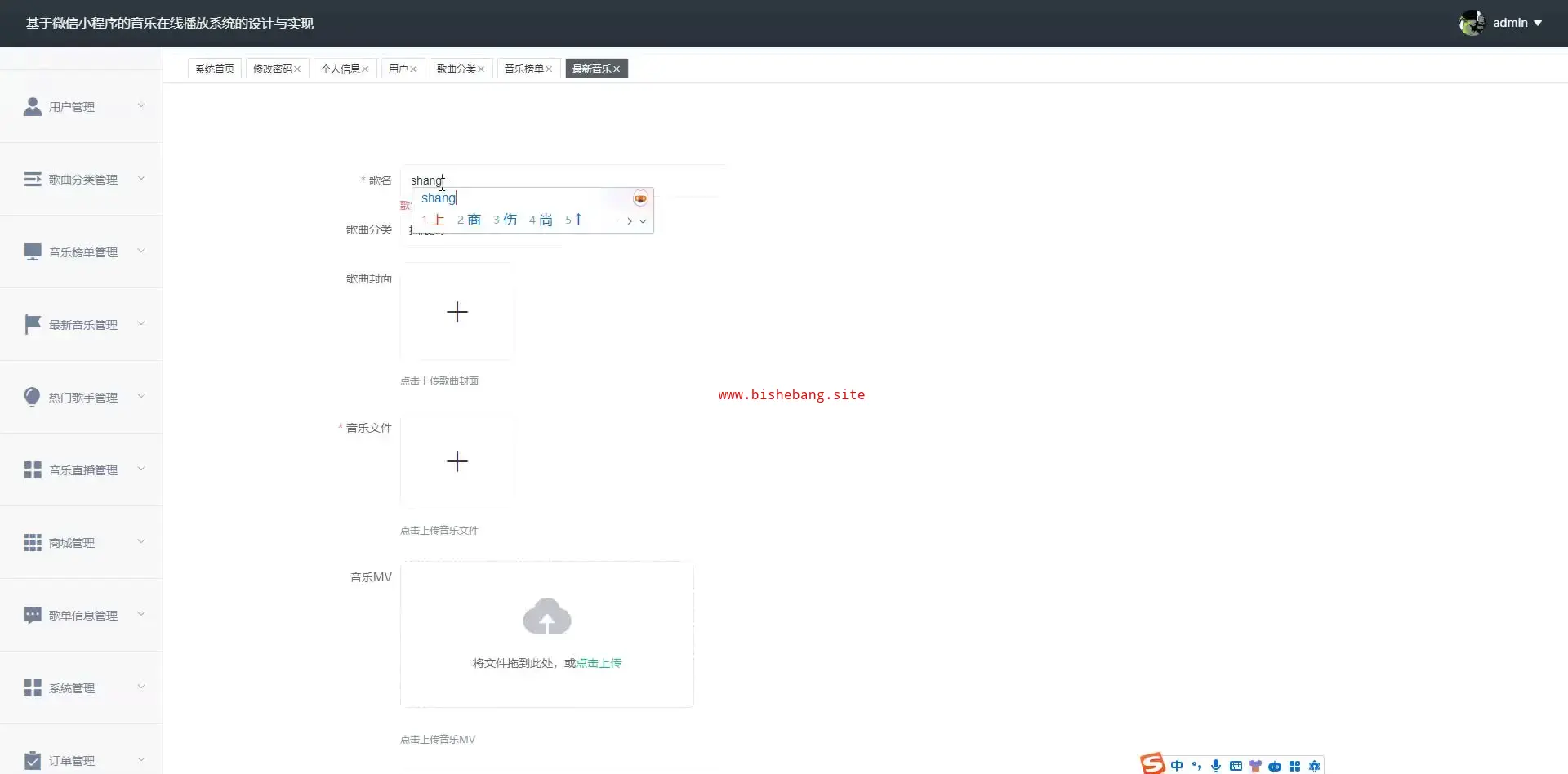Open the admin account dropdown arrow
This screenshot has width=1568, height=774.
click(1538, 23)
